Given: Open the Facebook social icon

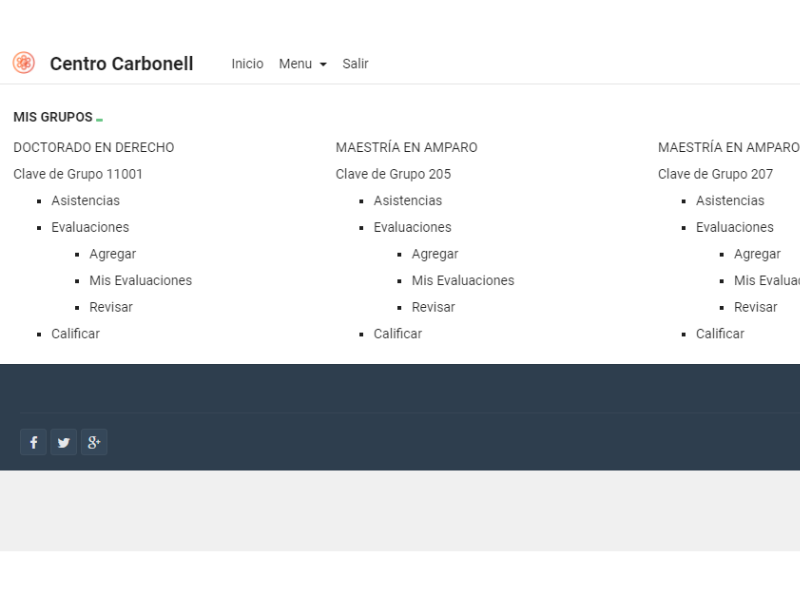Looking at the screenshot, I should click(33, 442).
